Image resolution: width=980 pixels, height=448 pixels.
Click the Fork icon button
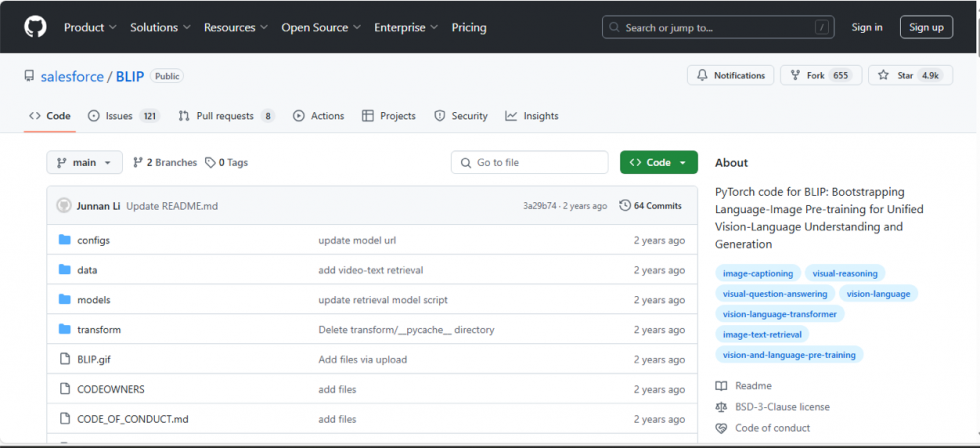[795, 76]
